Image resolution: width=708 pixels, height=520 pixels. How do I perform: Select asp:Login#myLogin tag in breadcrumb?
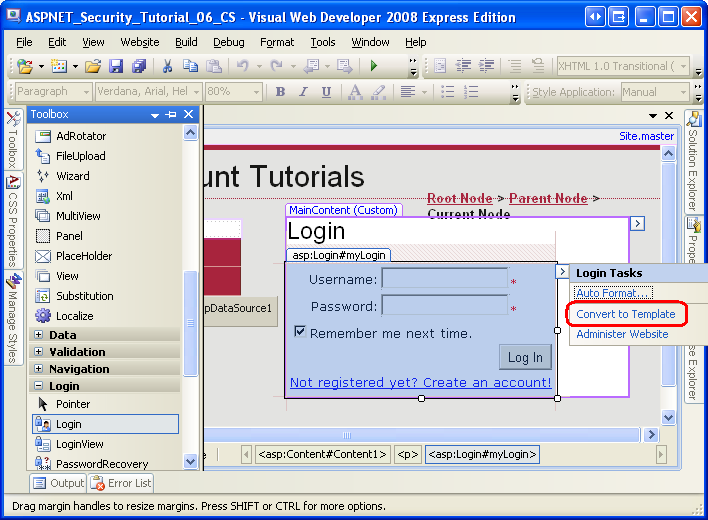pos(482,455)
